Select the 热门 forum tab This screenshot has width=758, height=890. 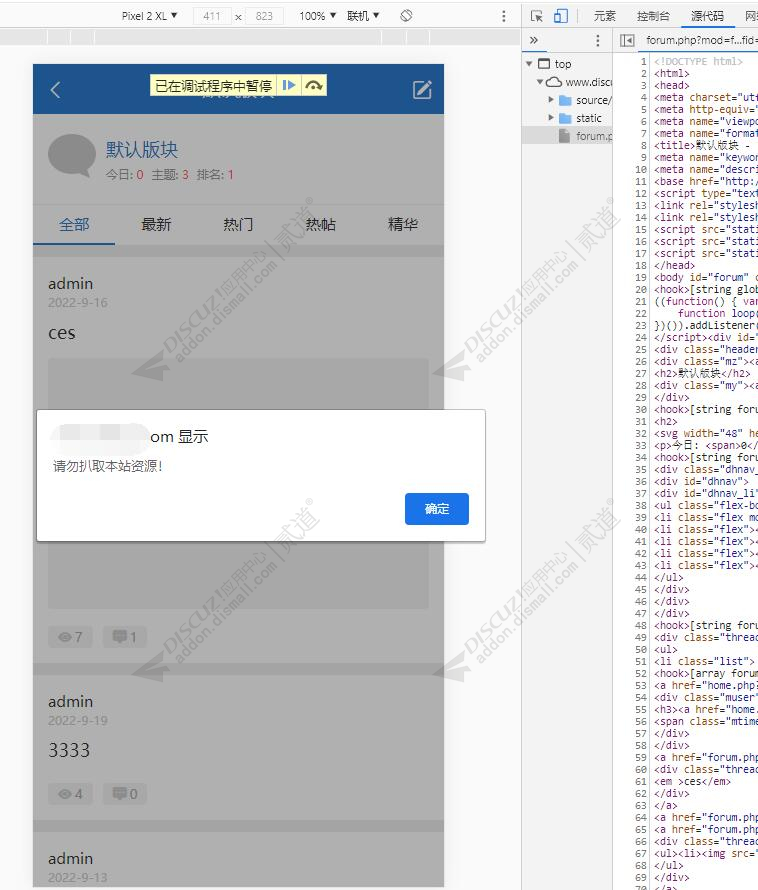238,225
